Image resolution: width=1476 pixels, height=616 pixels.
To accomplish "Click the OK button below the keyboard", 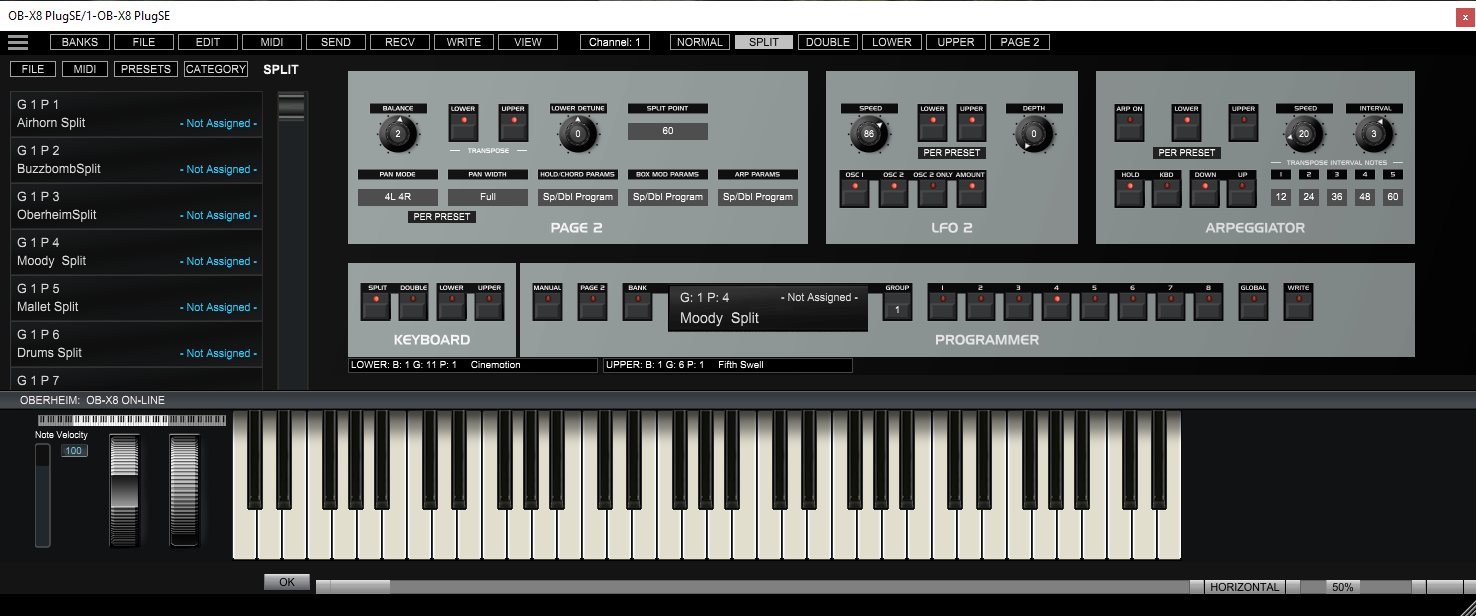I will tap(287, 582).
